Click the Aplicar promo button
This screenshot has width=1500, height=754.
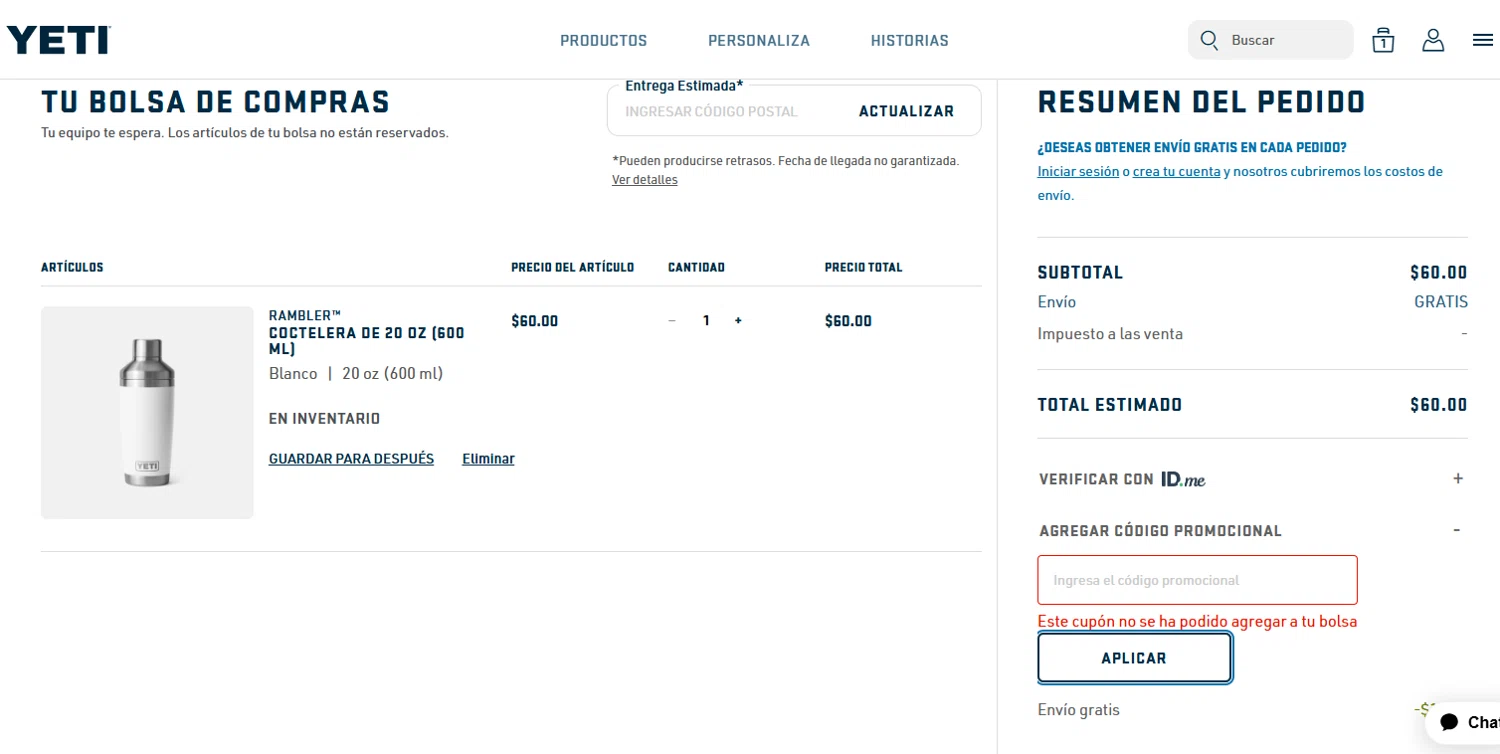(x=1134, y=658)
